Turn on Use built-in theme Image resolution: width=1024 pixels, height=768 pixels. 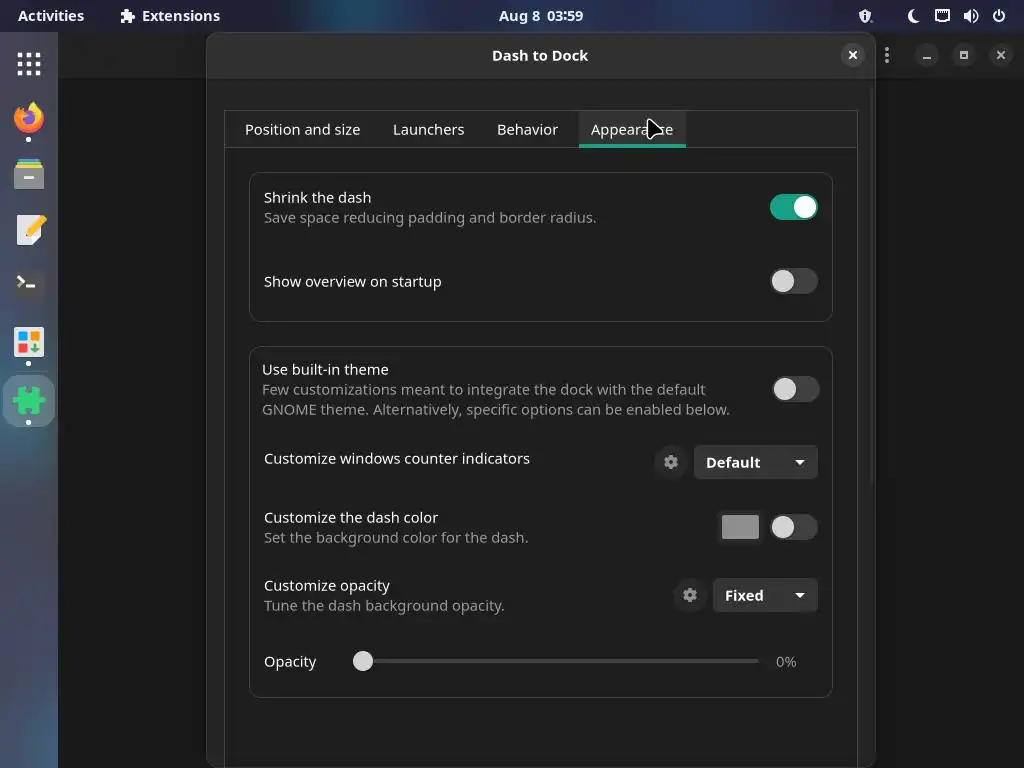(795, 389)
